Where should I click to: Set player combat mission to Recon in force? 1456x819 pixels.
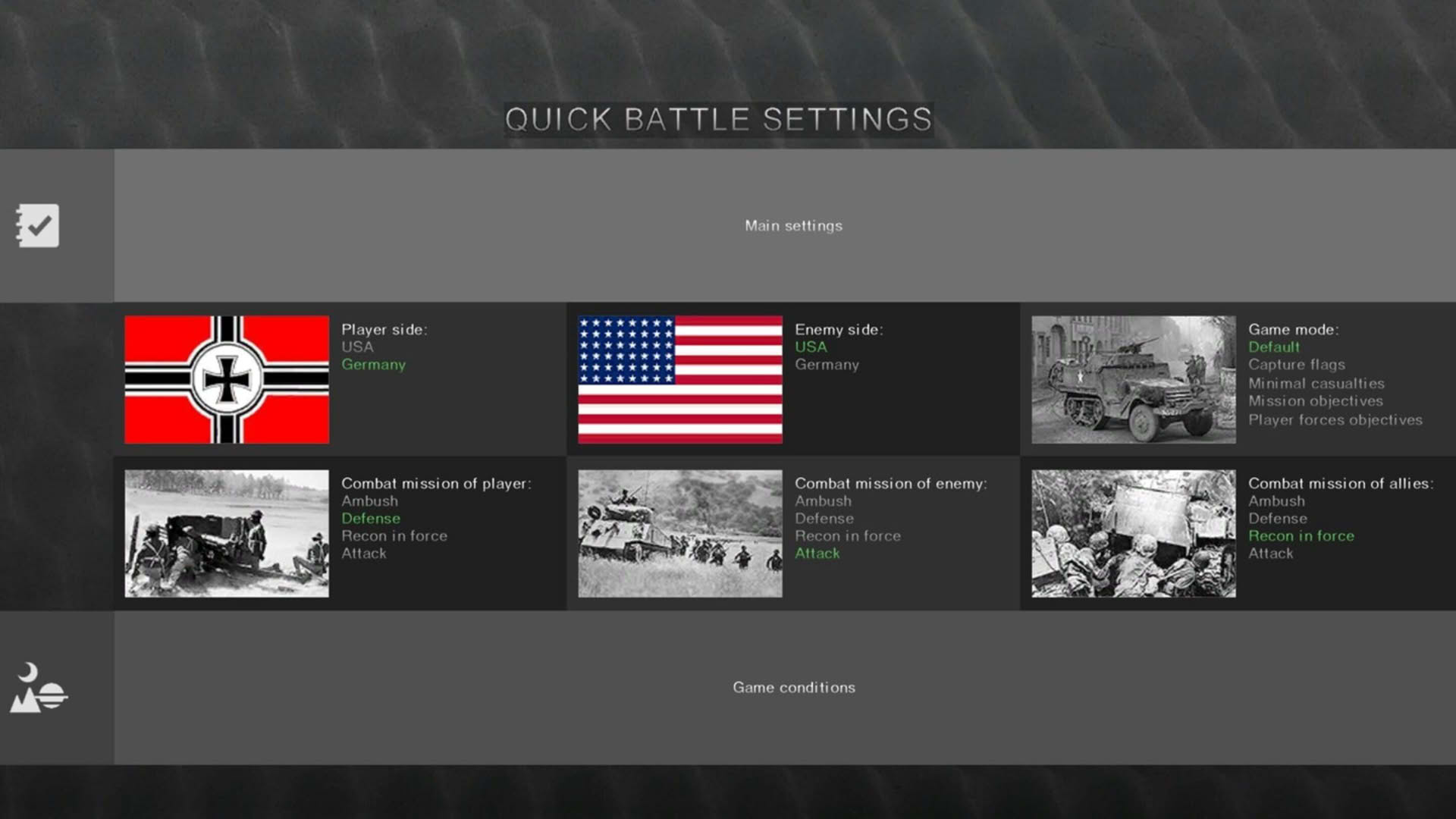pos(394,535)
